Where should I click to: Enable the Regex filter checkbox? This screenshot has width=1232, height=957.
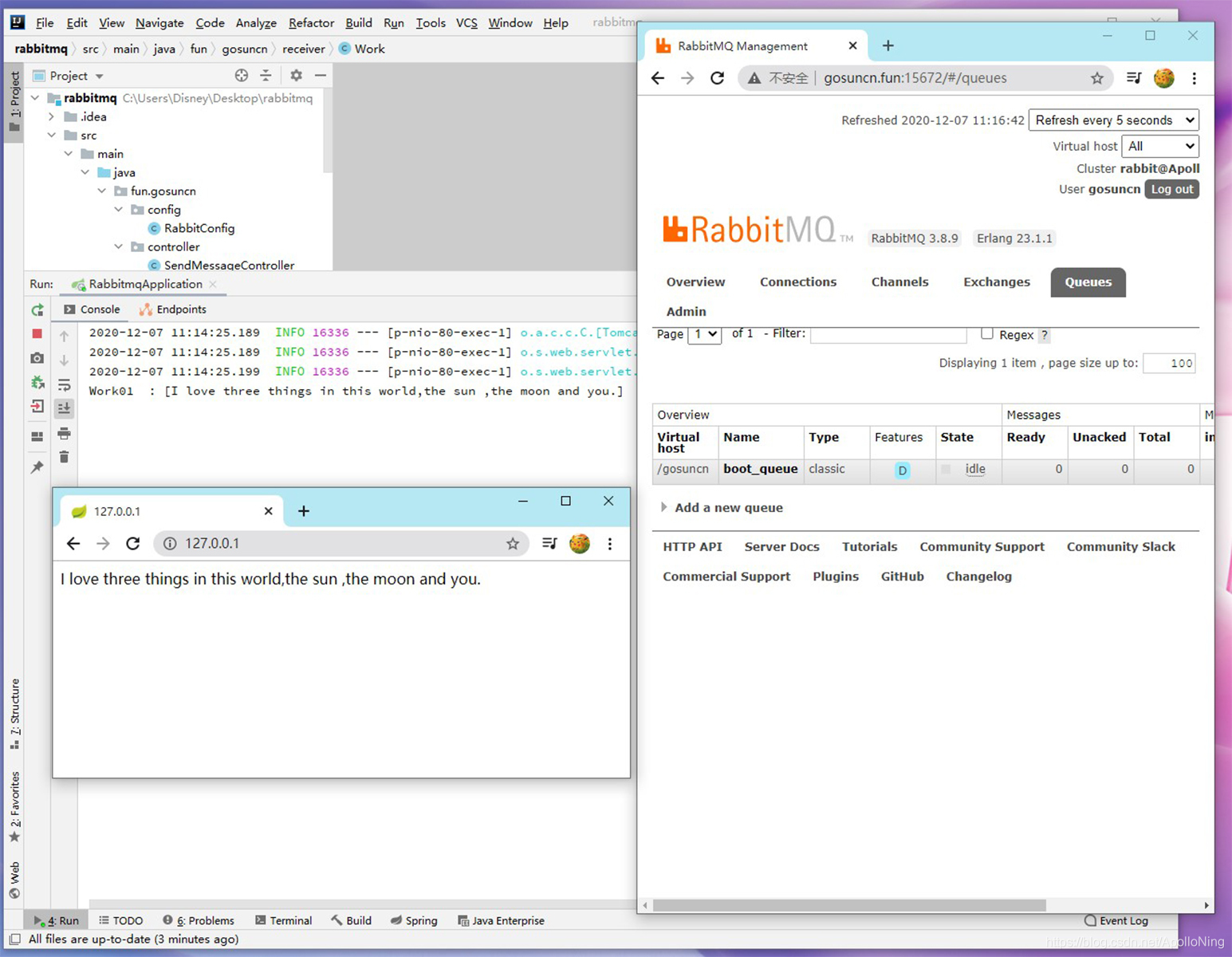tap(987, 333)
